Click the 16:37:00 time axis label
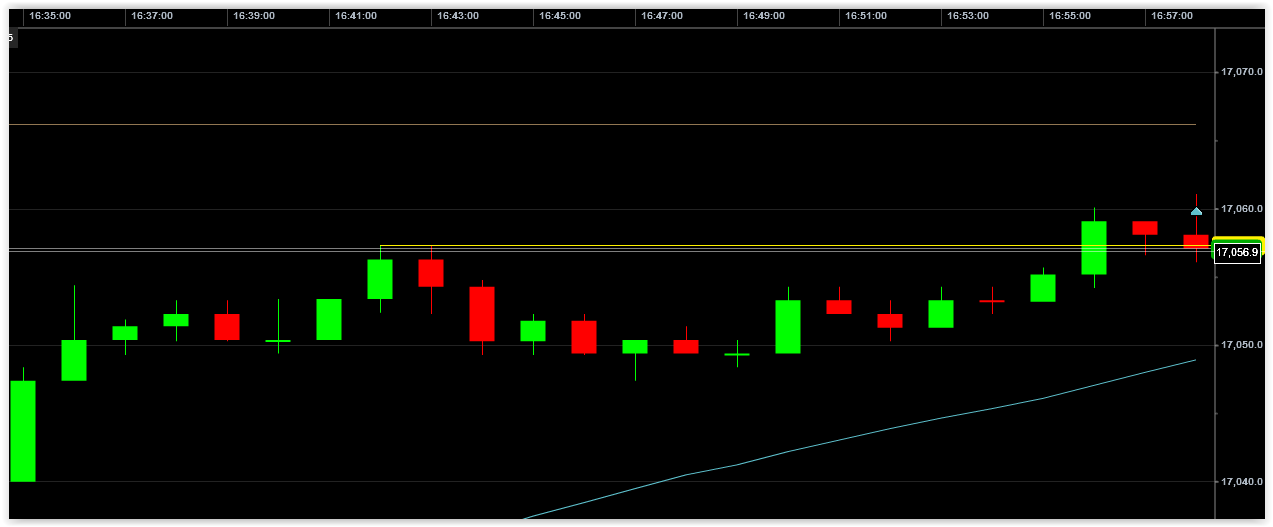 pos(152,16)
